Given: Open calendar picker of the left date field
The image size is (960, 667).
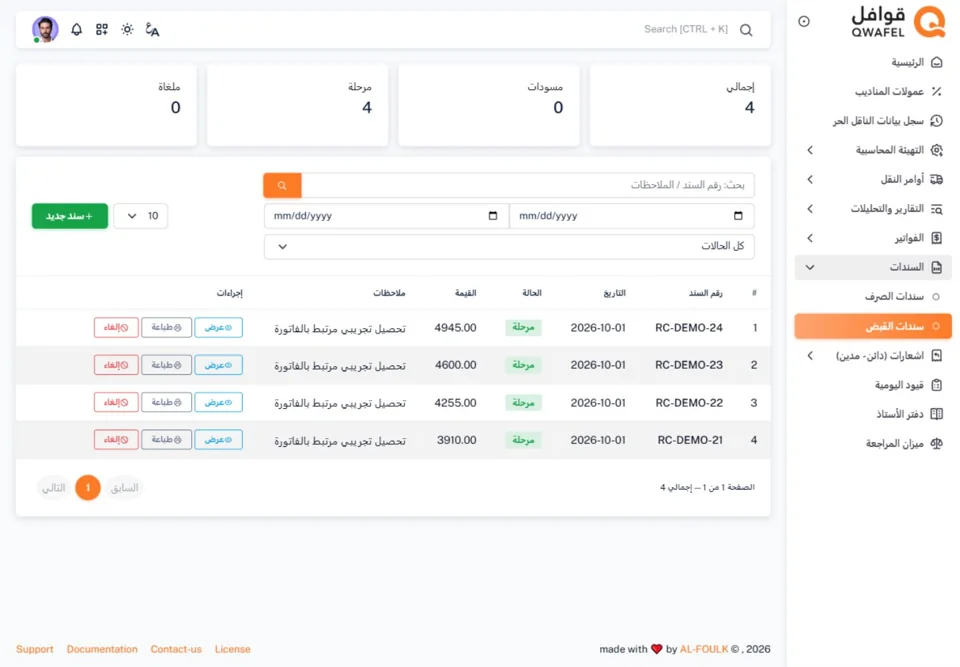Looking at the screenshot, I should pyautogui.click(x=493, y=216).
